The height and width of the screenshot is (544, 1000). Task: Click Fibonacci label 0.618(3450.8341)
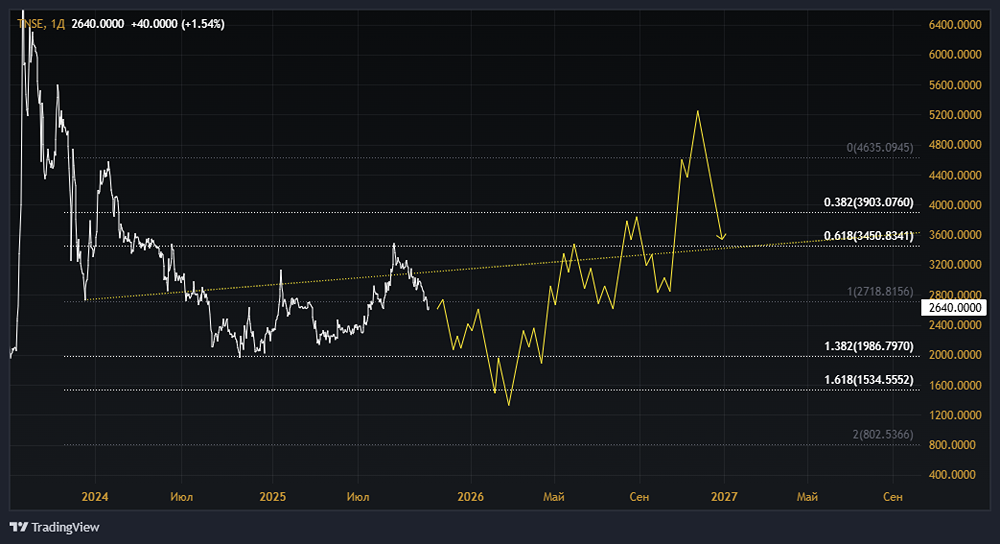click(x=869, y=236)
